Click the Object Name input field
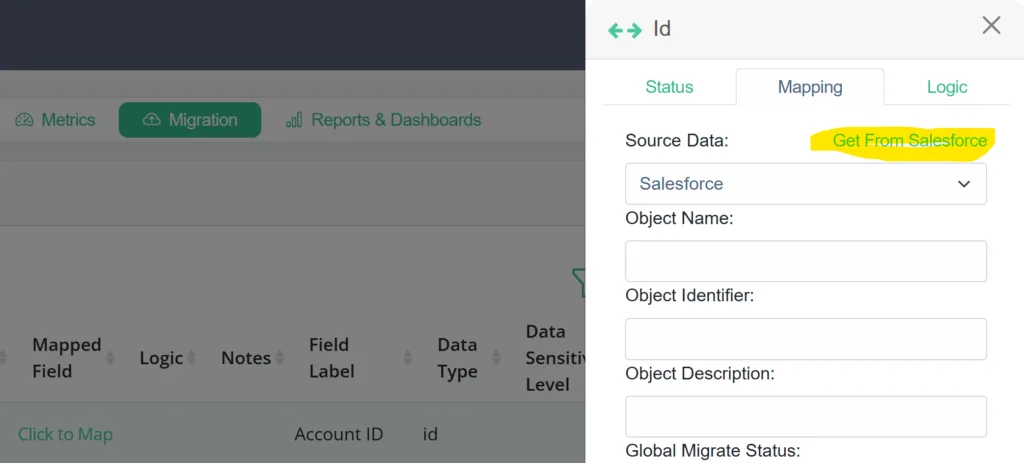The image size is (1024, 463). click(x=806, y=261)
